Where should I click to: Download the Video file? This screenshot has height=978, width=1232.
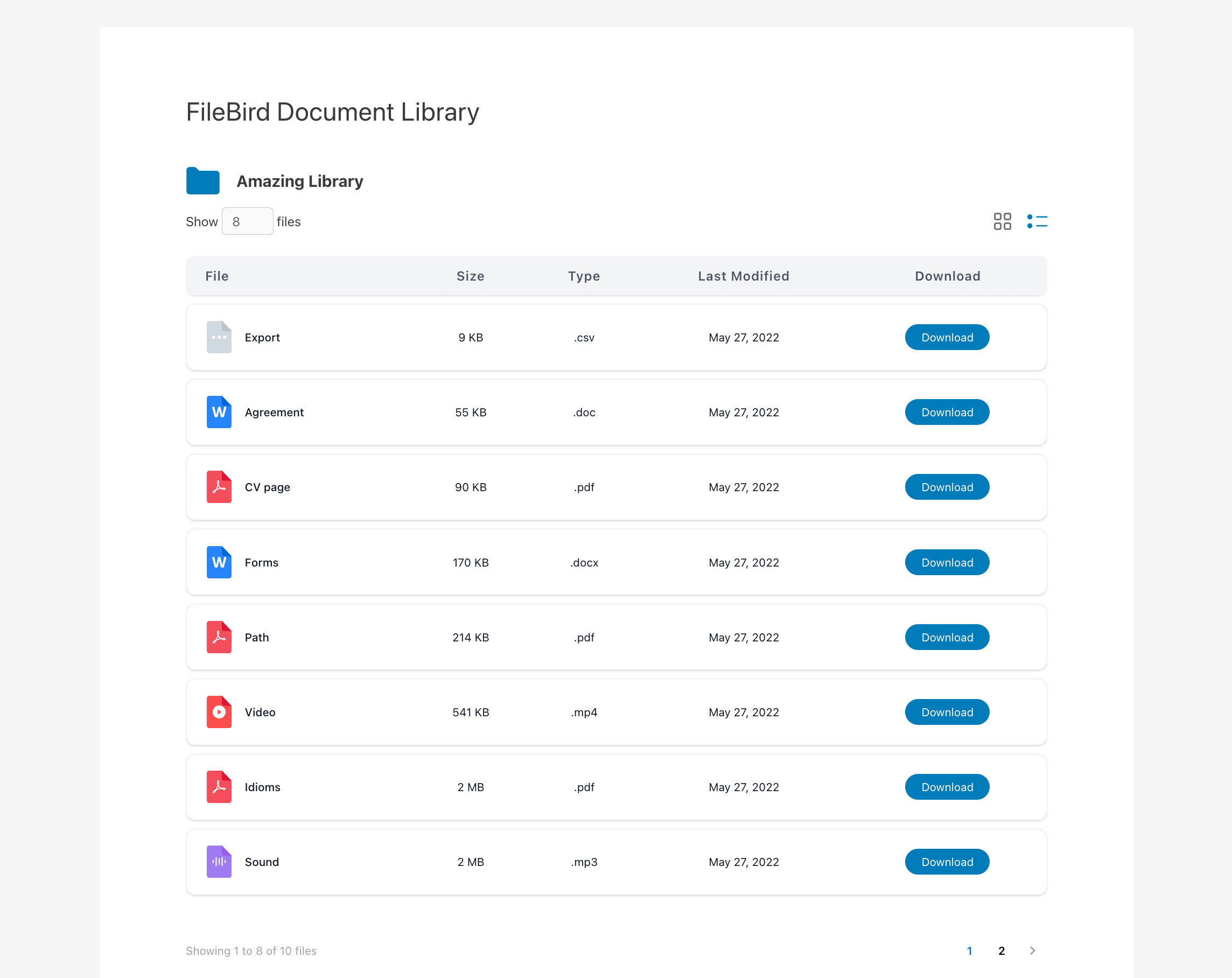click(947, 712)
